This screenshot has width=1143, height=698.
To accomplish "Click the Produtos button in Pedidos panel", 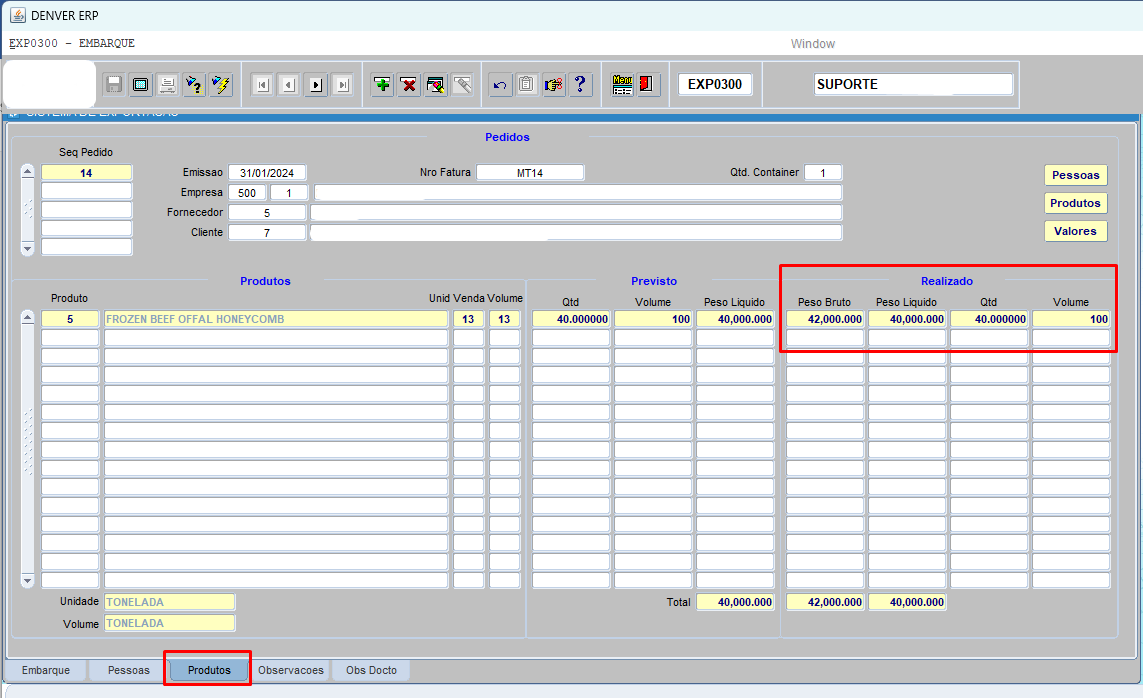I will pos(1075,203).
